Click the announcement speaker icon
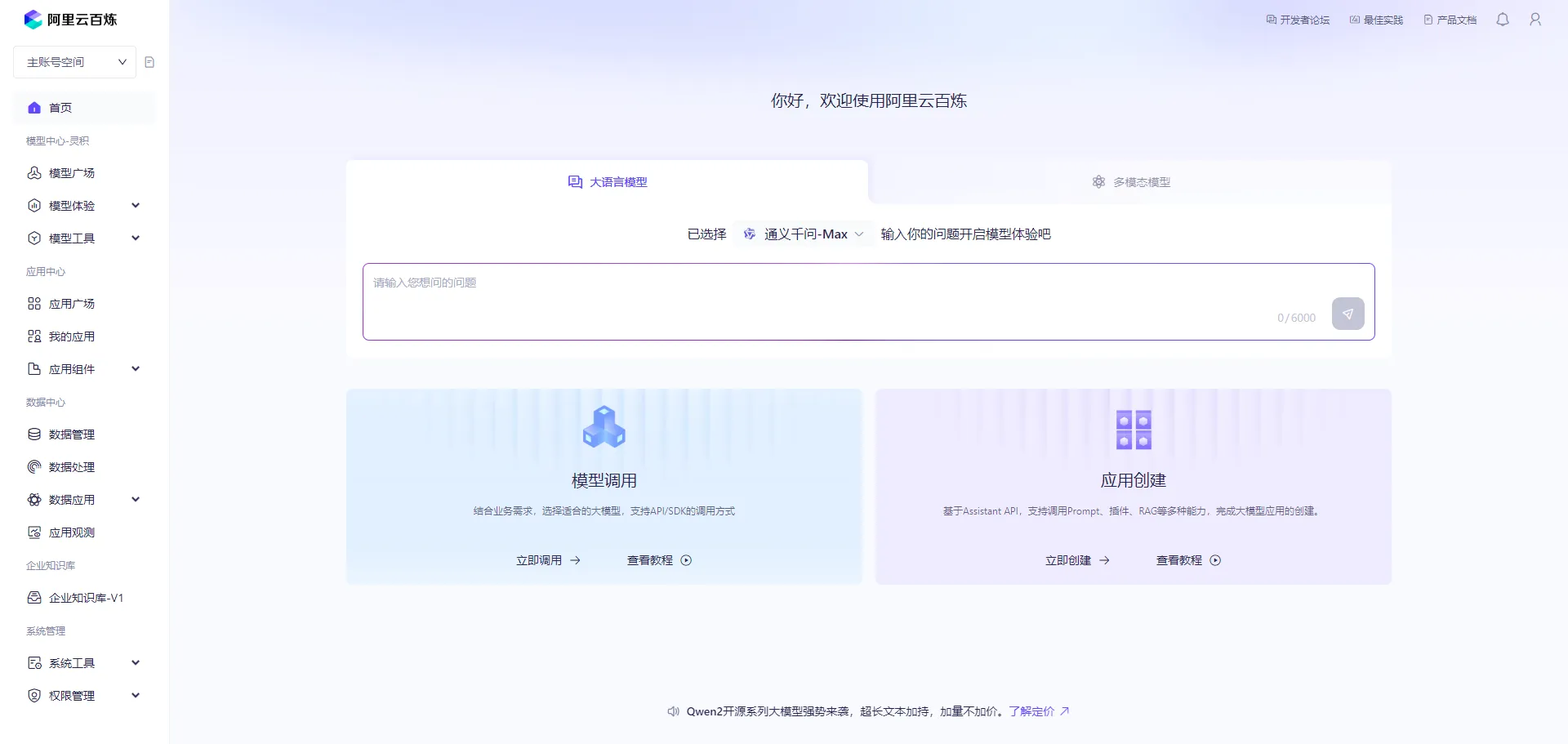1568x744 pixels. pos(673,711)
